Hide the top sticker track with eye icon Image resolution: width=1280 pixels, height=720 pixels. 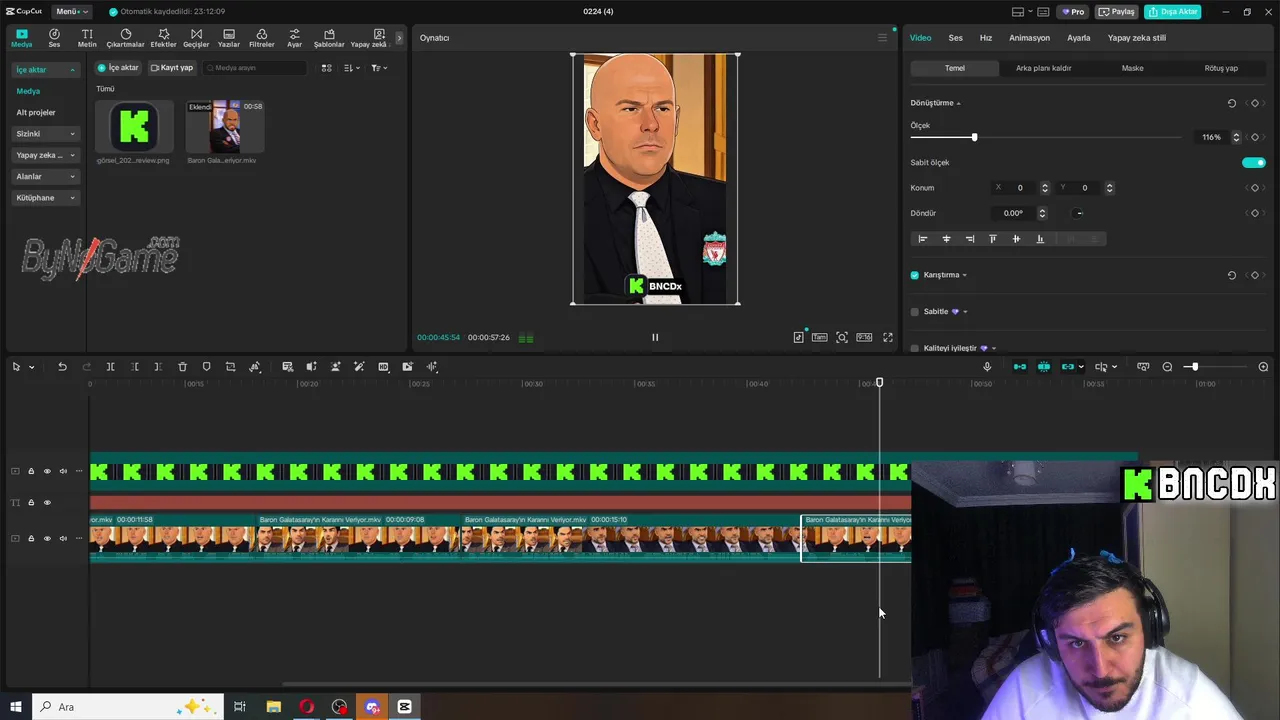point(47,471)
